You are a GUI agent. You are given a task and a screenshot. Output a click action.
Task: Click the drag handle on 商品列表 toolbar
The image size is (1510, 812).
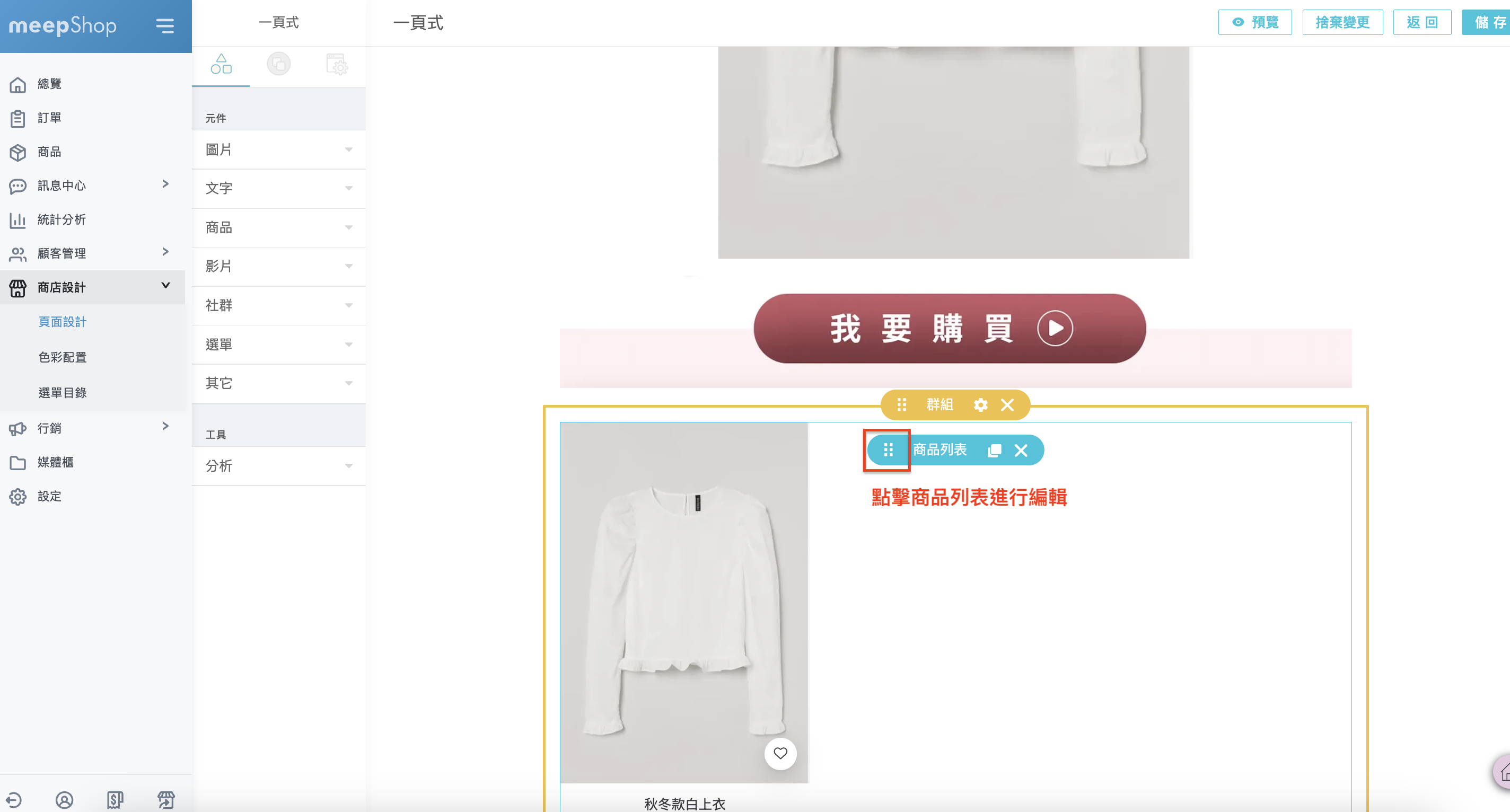[x=888, y=450]
